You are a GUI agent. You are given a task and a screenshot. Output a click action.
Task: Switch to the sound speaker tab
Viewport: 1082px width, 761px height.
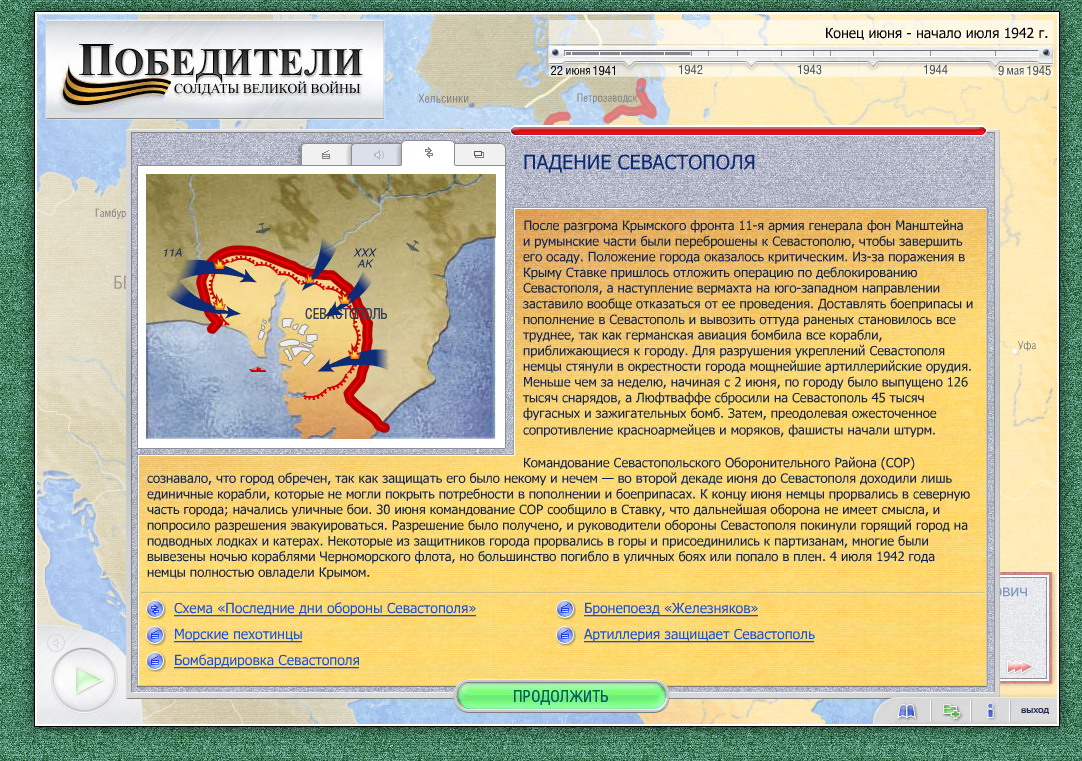378,155
